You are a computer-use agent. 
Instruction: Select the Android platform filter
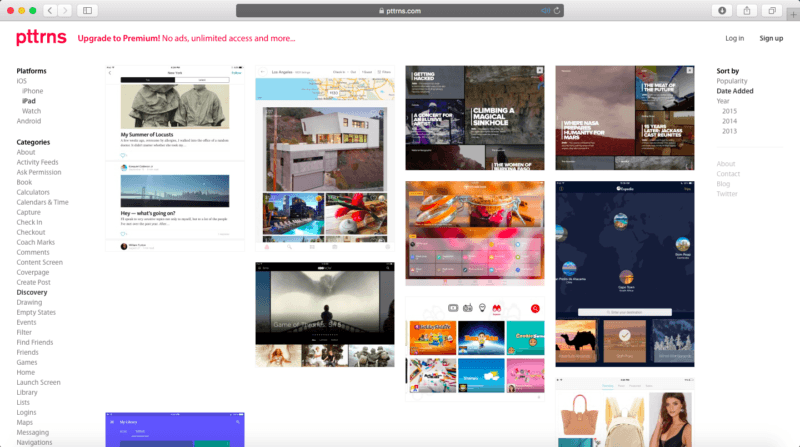[28, 122]
